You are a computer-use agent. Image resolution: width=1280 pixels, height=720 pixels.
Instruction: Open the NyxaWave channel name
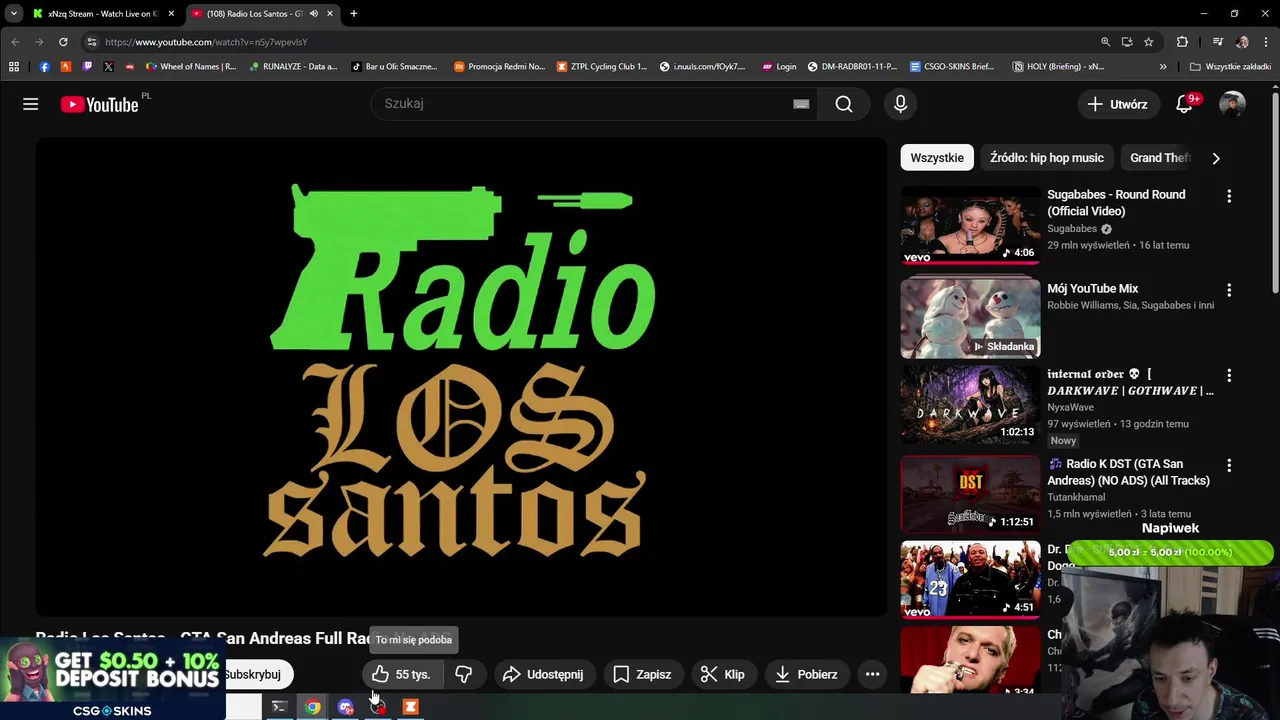1070,407
